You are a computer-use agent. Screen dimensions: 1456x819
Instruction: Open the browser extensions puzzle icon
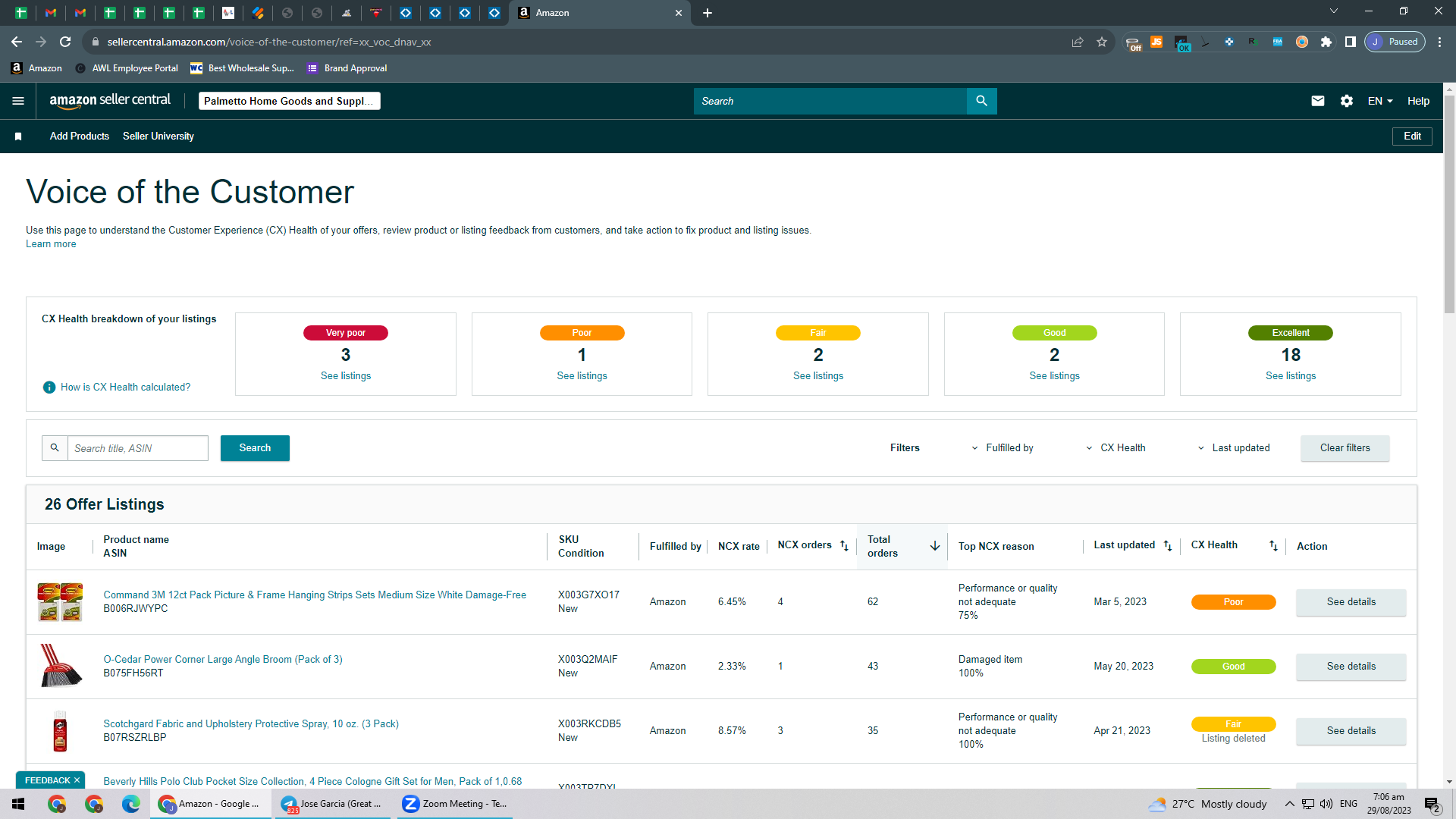[x=1326, y=42]
